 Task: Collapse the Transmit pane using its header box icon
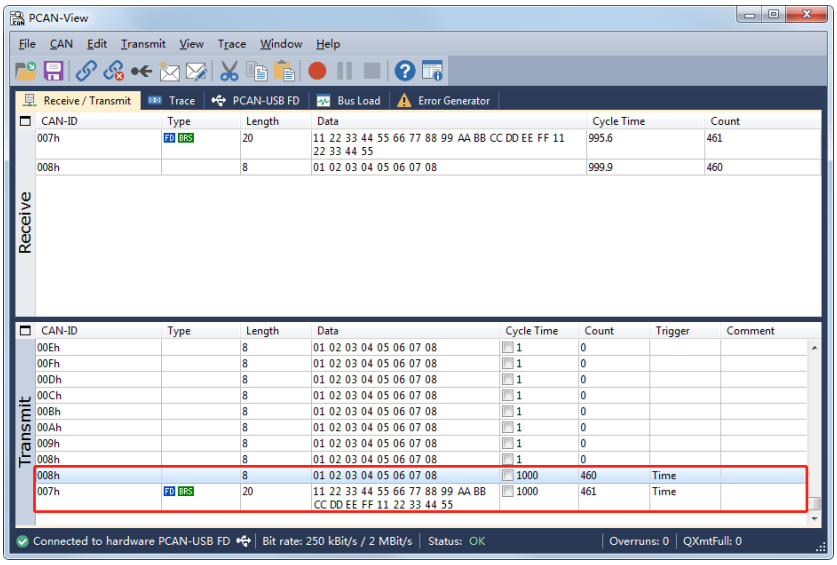pos(25,331)
